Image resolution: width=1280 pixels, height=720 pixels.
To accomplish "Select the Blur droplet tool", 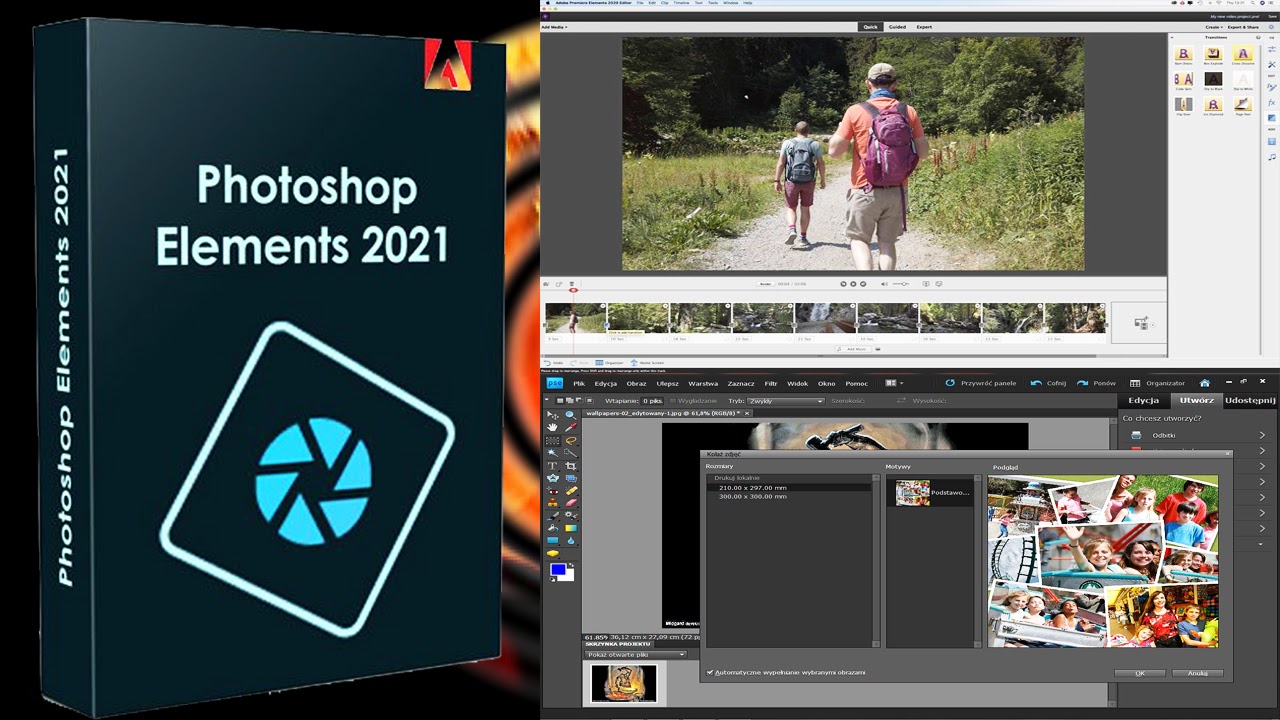I will click(571, 540).
